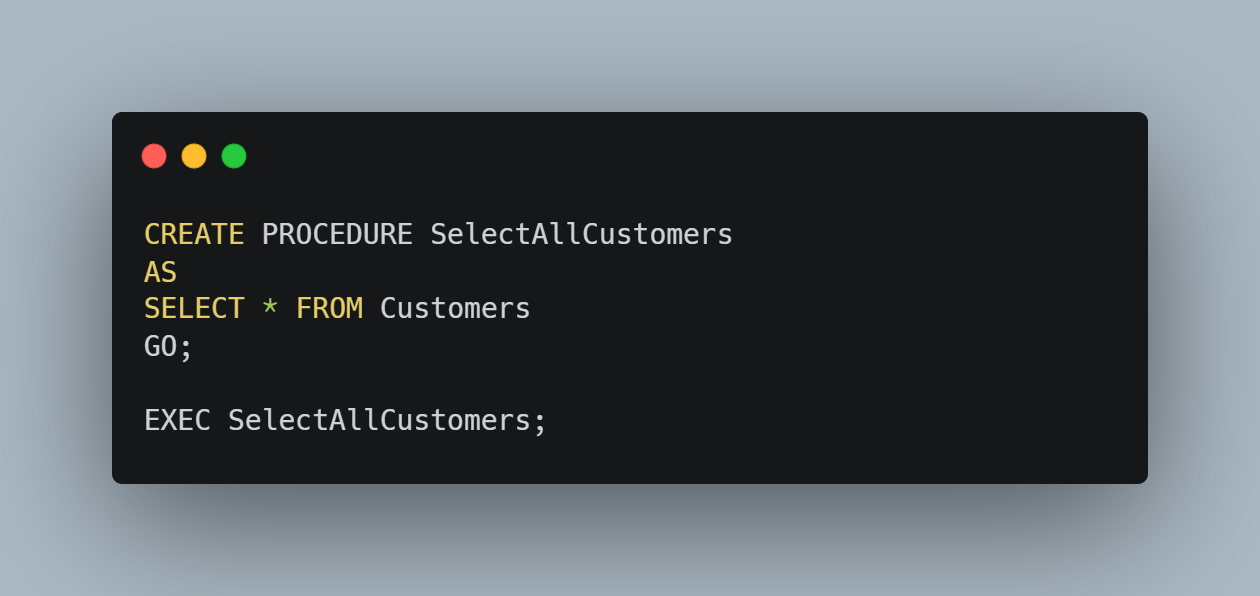
Task: Click empty dark area below the EXEC line
Action: (x=630, y=460)
